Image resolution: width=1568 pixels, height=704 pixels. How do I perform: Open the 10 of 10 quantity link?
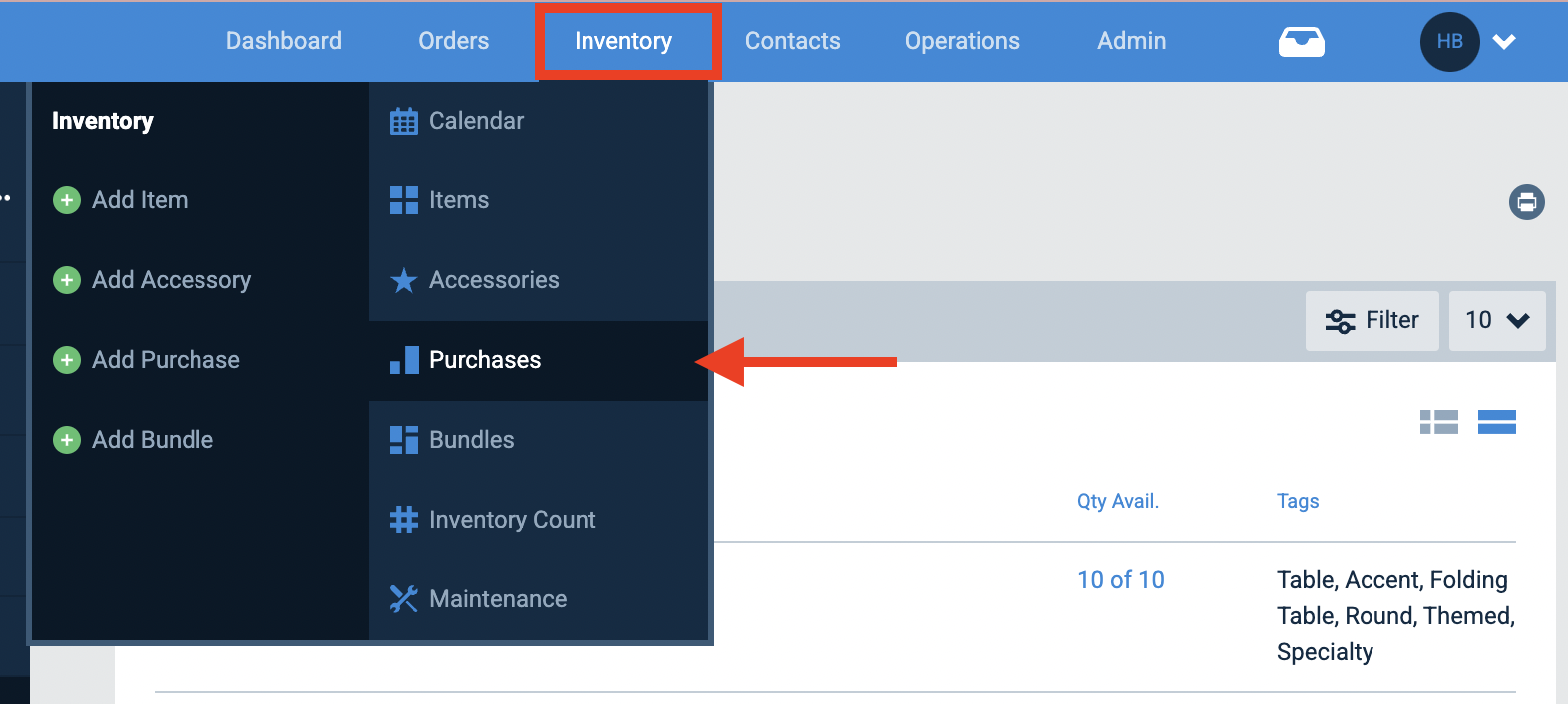coord(1121,580)
